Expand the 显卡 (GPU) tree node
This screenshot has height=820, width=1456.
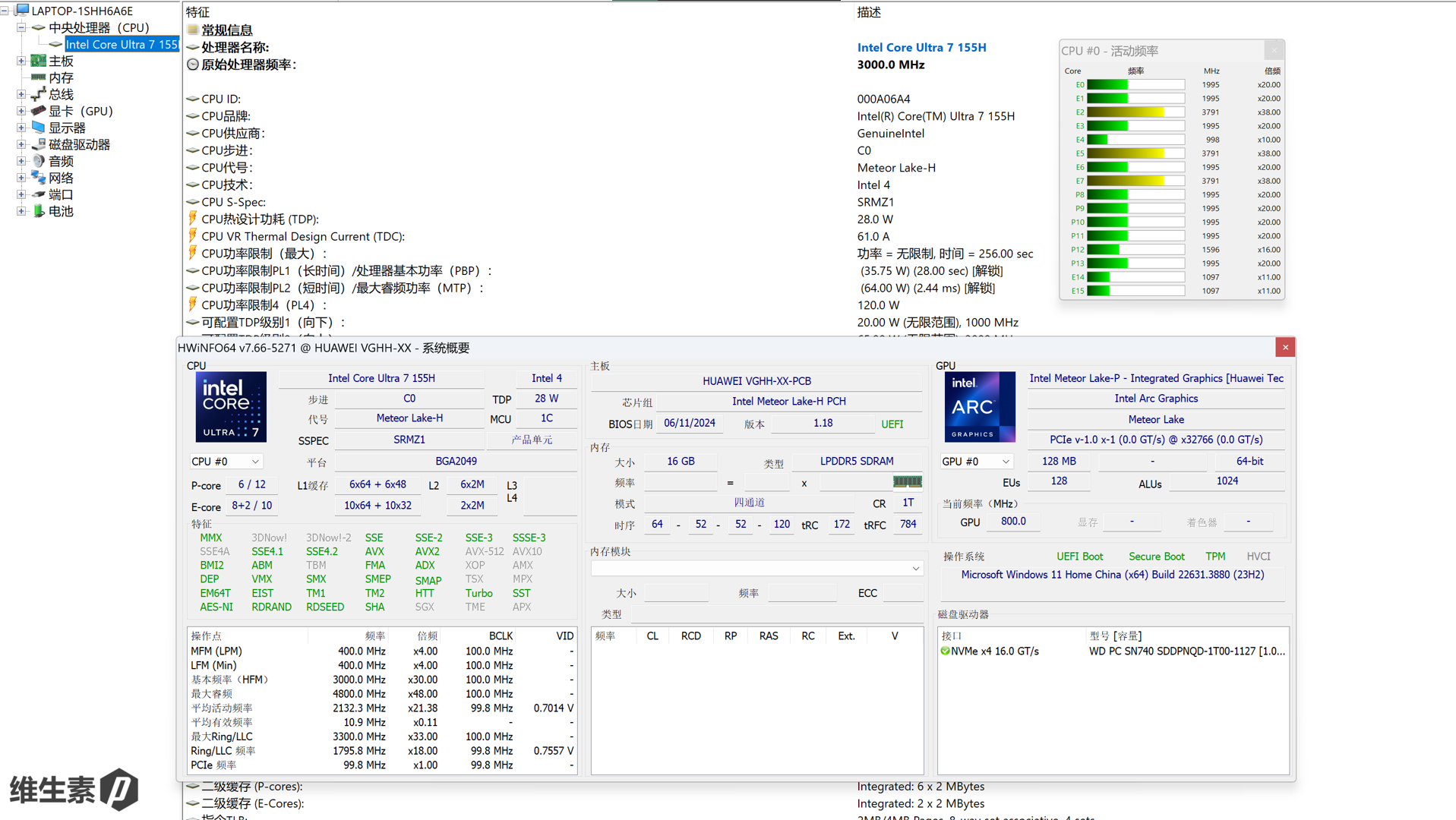click(21, 111)
